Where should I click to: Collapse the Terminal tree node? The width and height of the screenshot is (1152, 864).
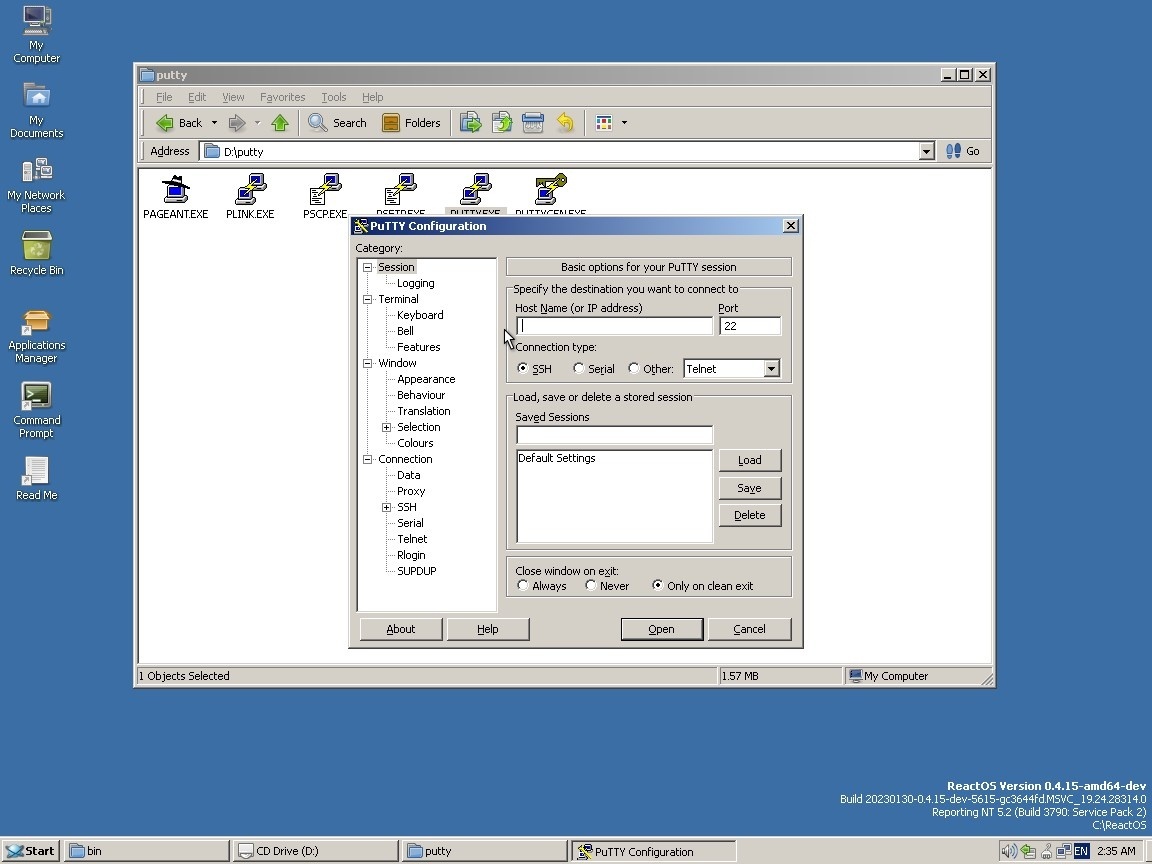[368, 299]
